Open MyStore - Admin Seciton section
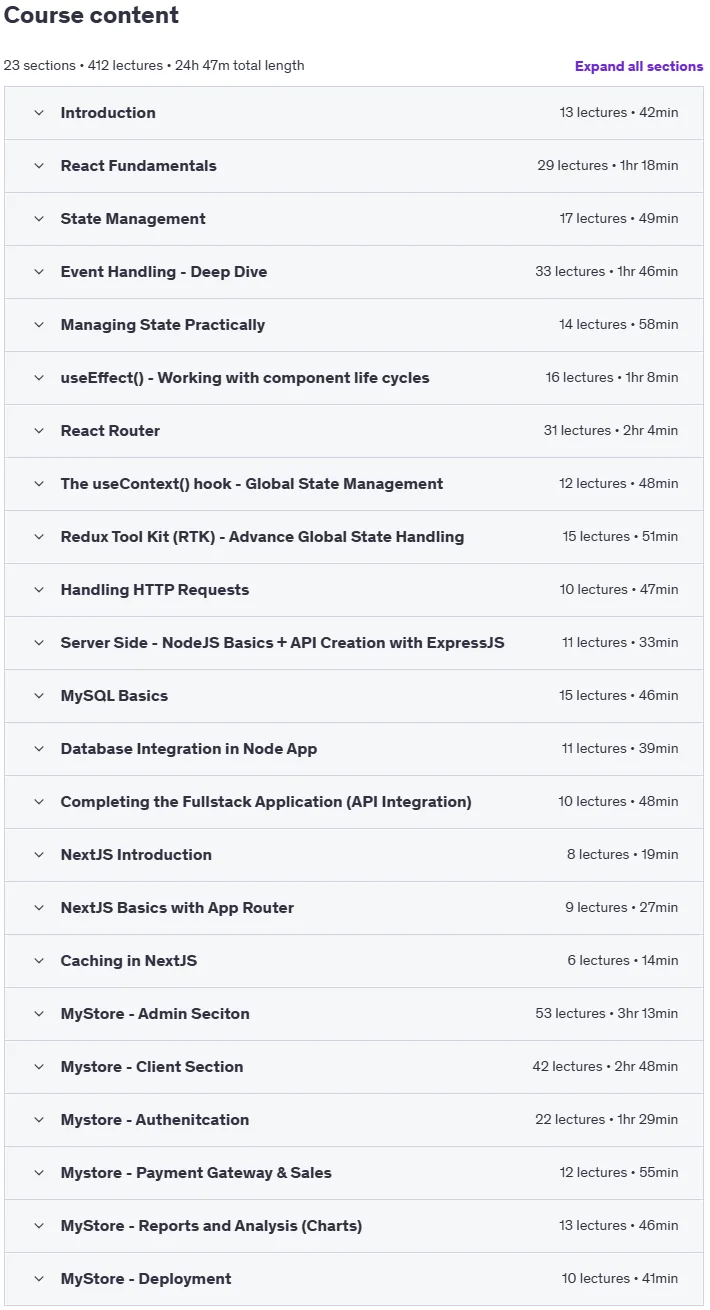Image resolution: width=710 pixels, height=1310 pixels. point(354,1014)
